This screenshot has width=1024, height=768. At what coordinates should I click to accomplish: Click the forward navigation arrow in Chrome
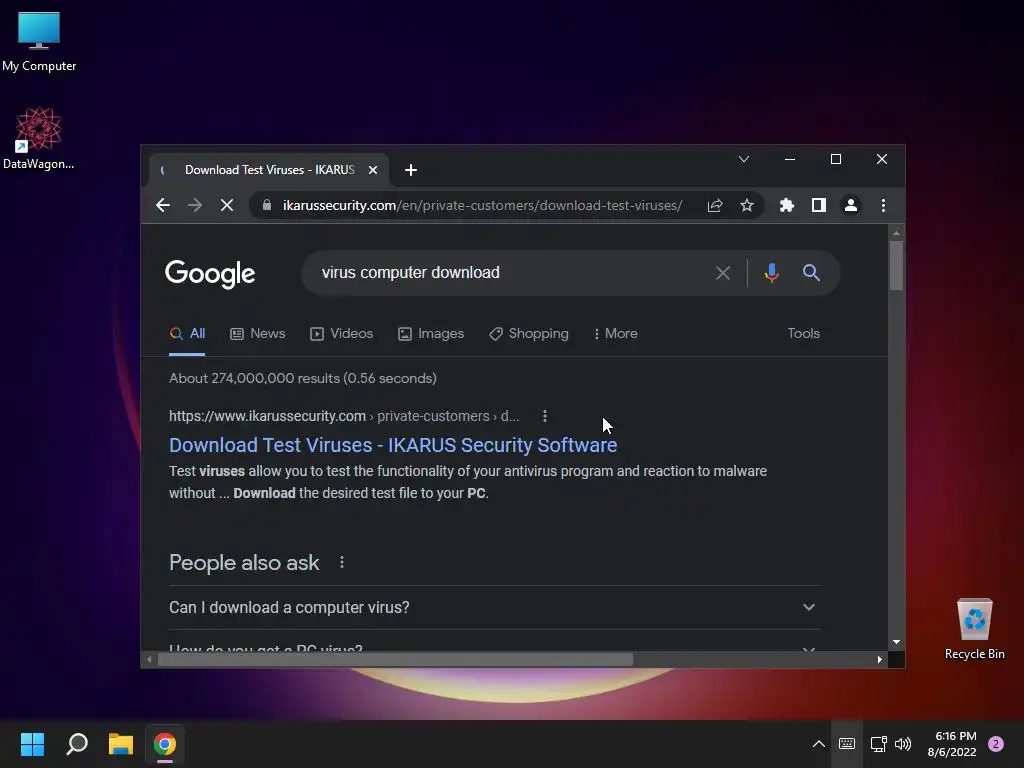[x=195, y=205]
